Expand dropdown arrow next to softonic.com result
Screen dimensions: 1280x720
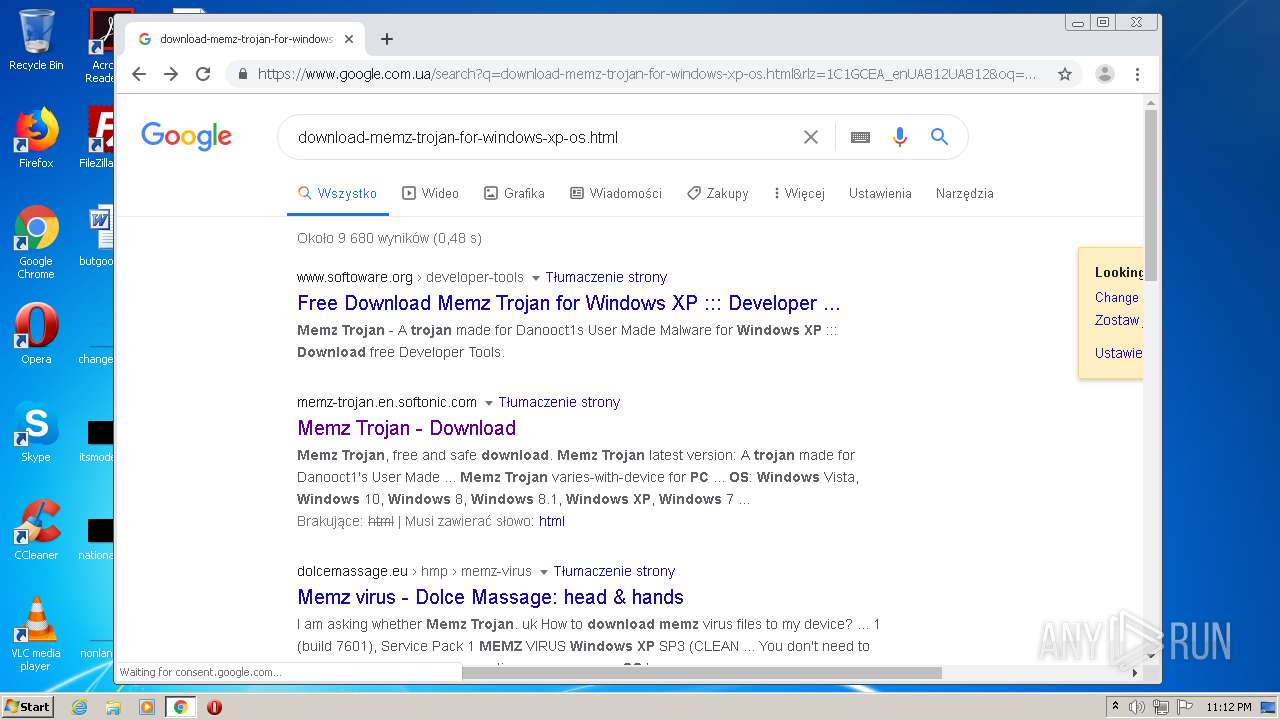pyautogui.click(x=489, y=403)
